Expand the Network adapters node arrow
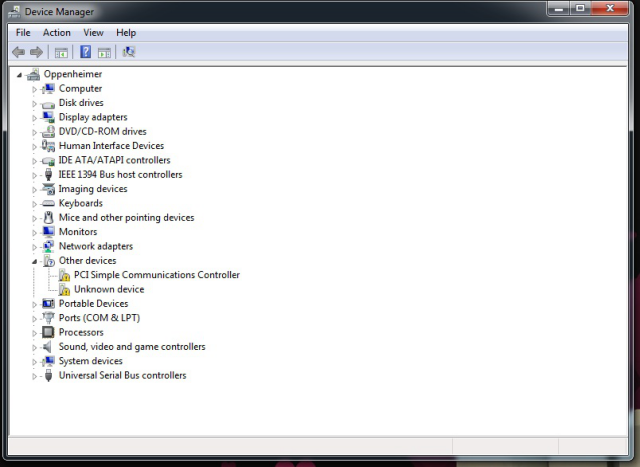Viewport: 640px width, 467px height. pos(34,247)
